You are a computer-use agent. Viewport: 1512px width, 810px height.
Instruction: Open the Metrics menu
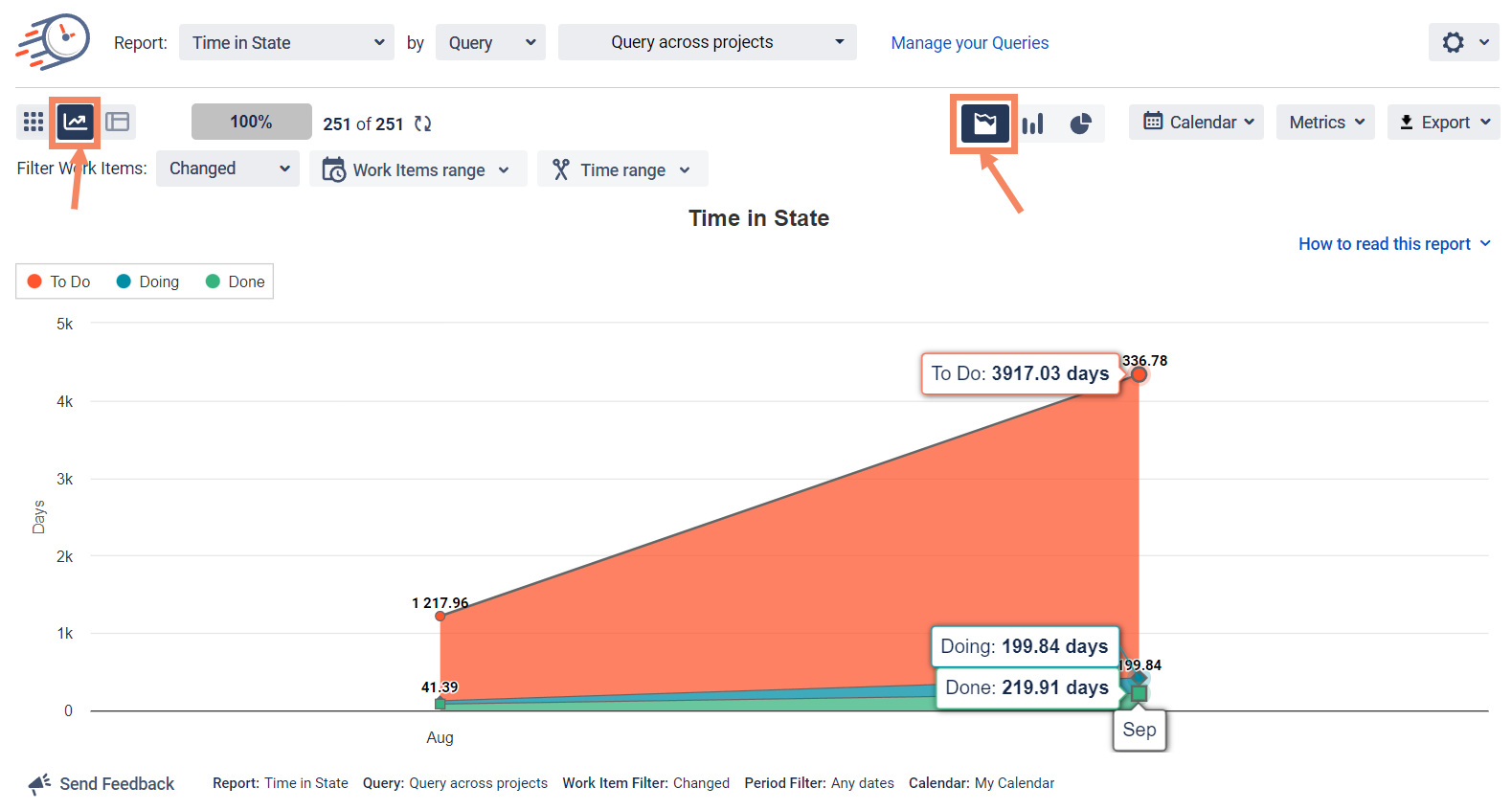1325,123
